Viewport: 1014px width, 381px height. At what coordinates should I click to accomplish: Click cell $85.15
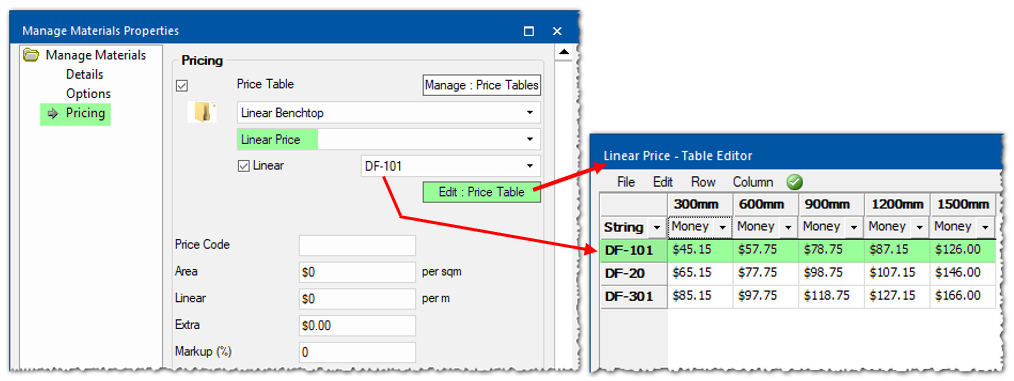pos(700,297)
